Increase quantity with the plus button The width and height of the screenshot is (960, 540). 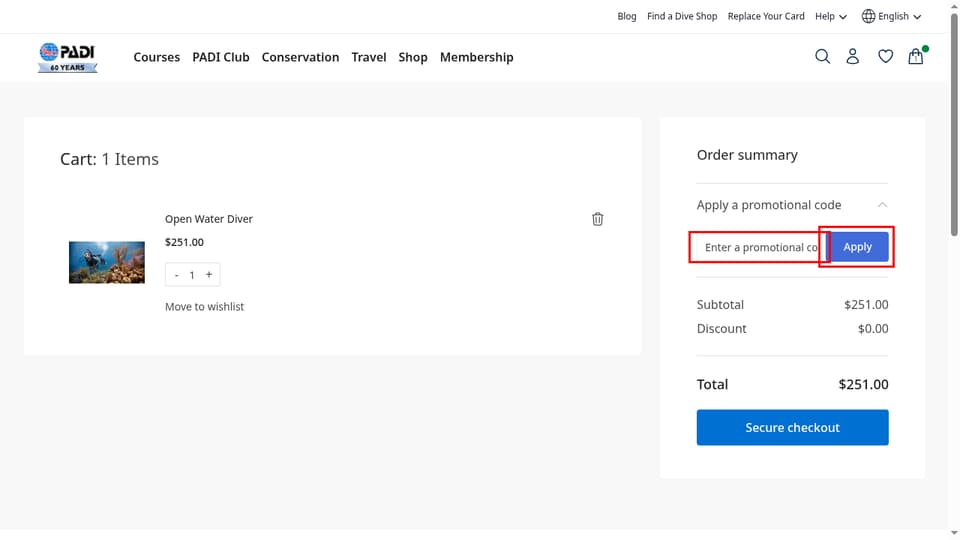coord(209,275)
